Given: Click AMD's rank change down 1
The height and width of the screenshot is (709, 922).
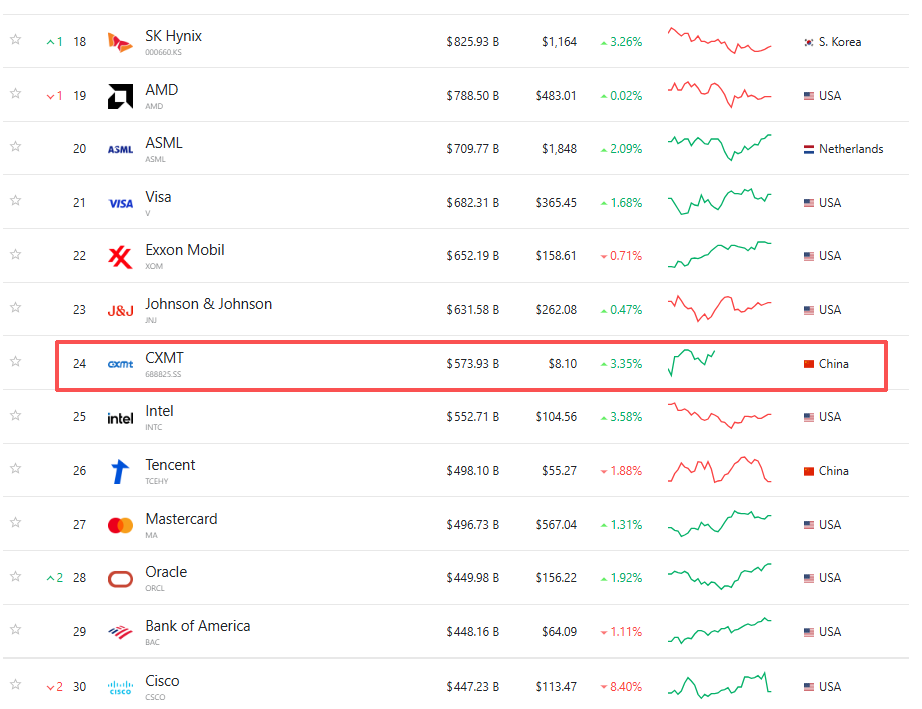Looking at the screenshot, I should [55, 96].
